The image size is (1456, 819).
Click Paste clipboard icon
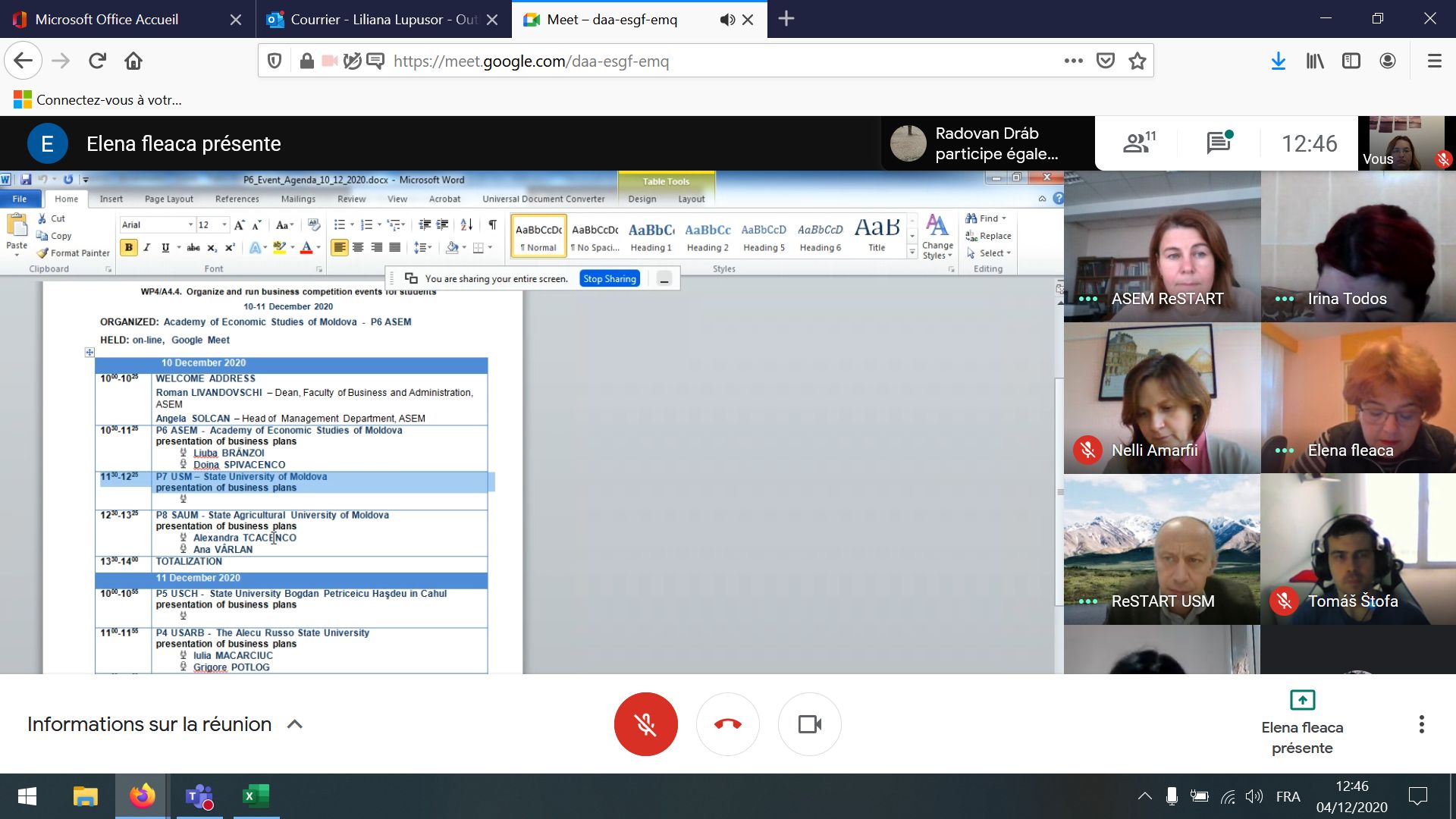17,225
